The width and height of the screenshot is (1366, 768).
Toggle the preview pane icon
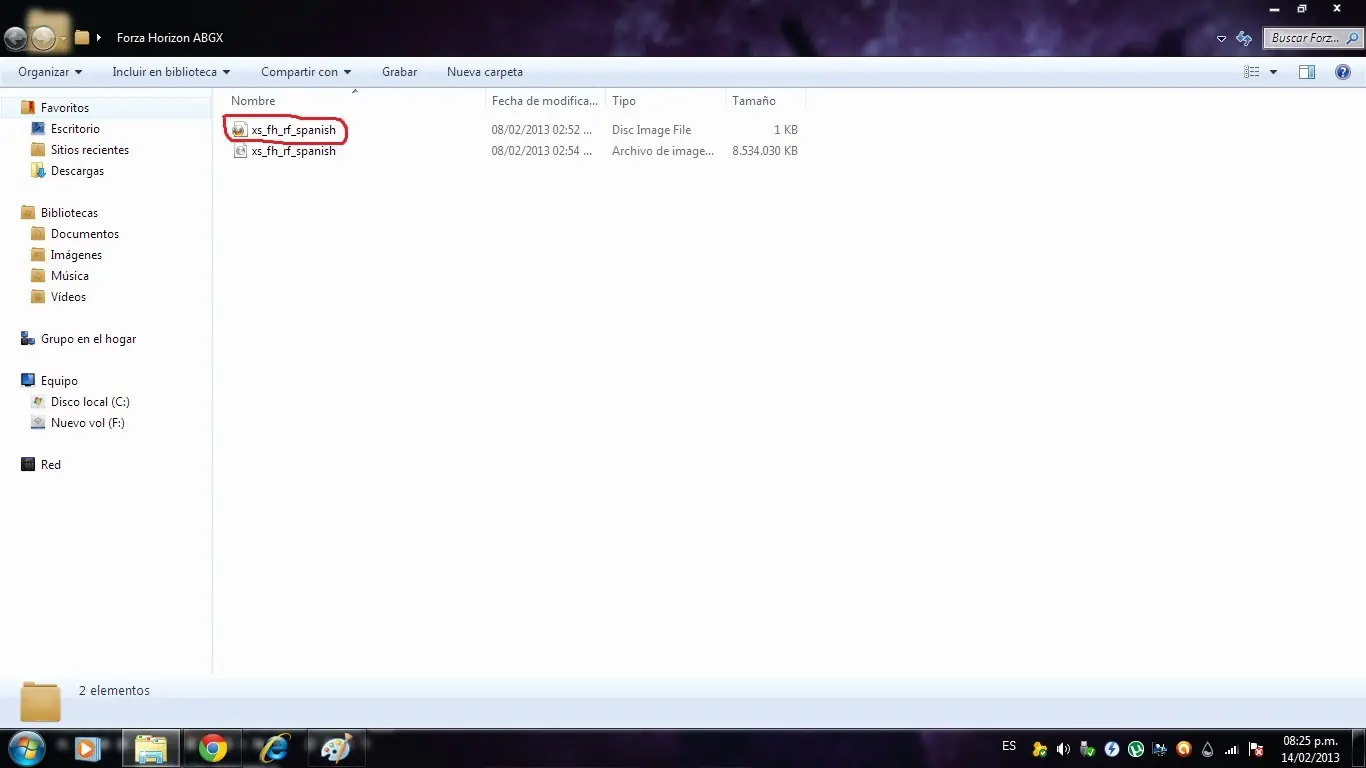1307,72
